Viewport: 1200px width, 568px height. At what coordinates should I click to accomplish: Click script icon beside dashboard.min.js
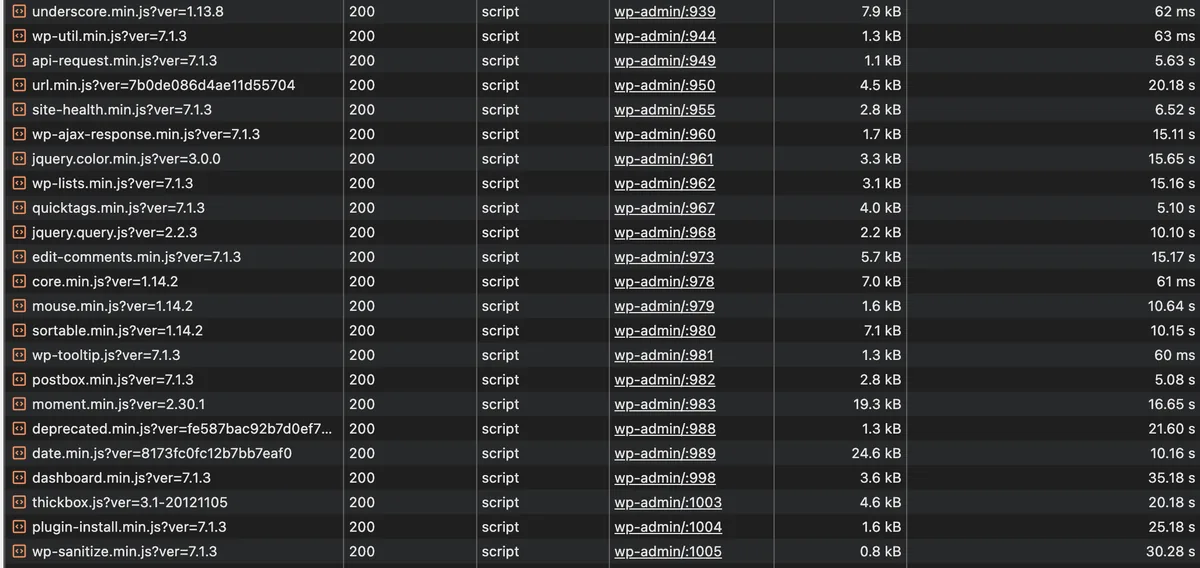tap(18, 478)
